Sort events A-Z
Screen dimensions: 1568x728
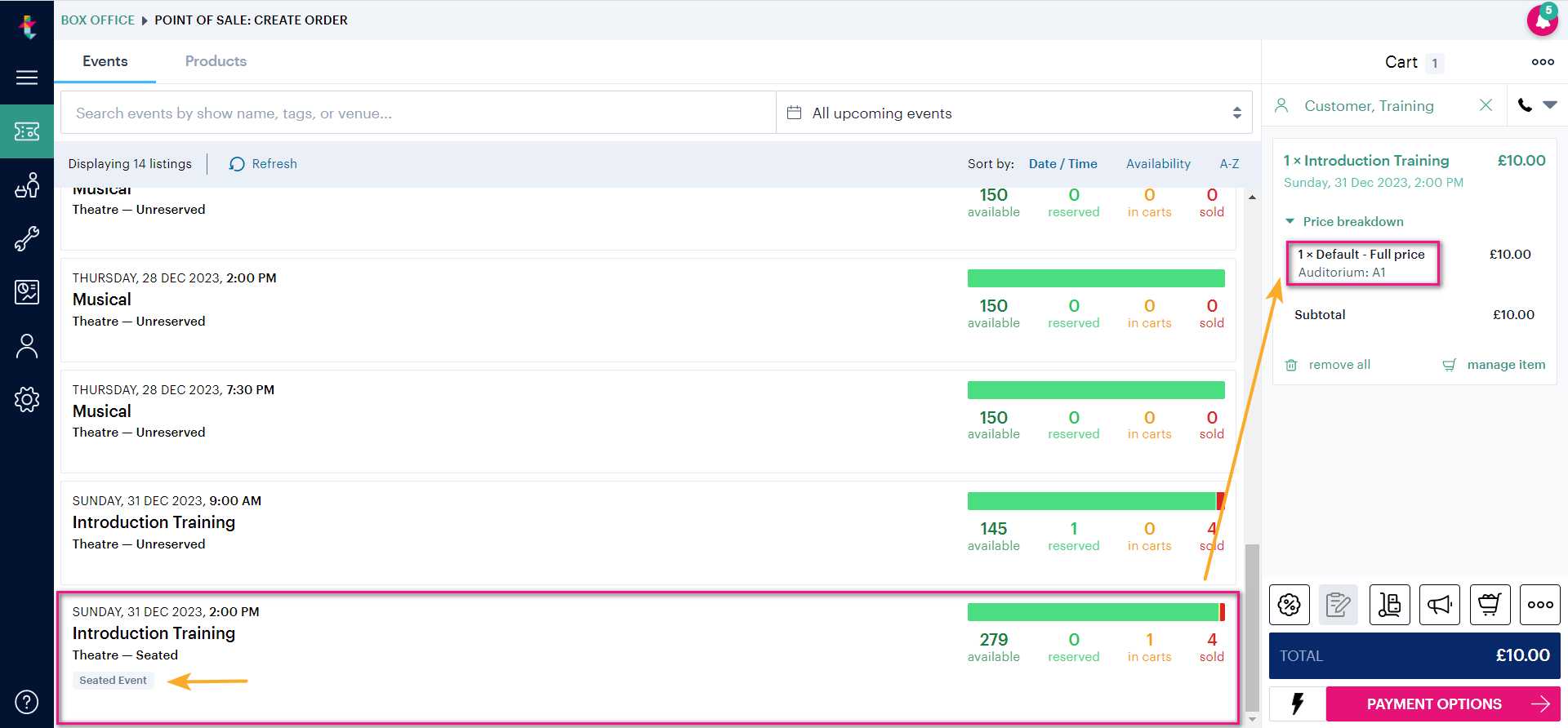(1229, 164)
